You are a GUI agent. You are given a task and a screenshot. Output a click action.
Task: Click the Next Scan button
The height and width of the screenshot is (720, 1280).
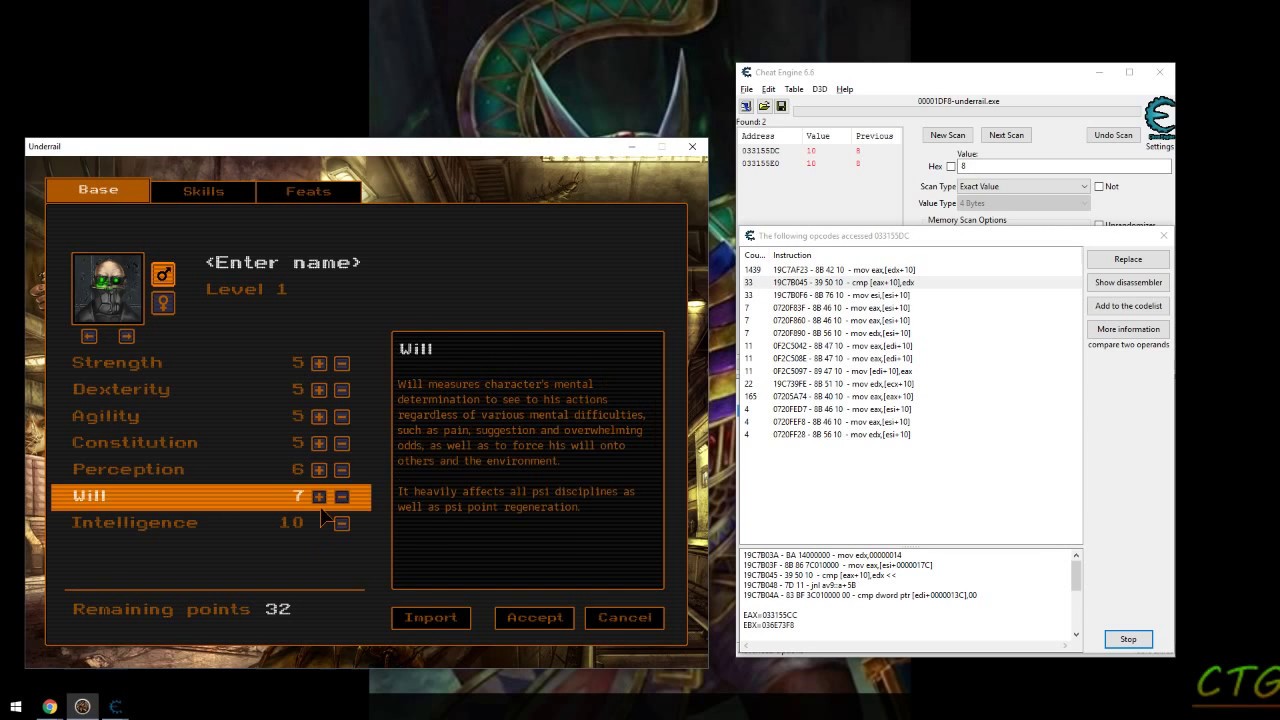click(1006, 135)
